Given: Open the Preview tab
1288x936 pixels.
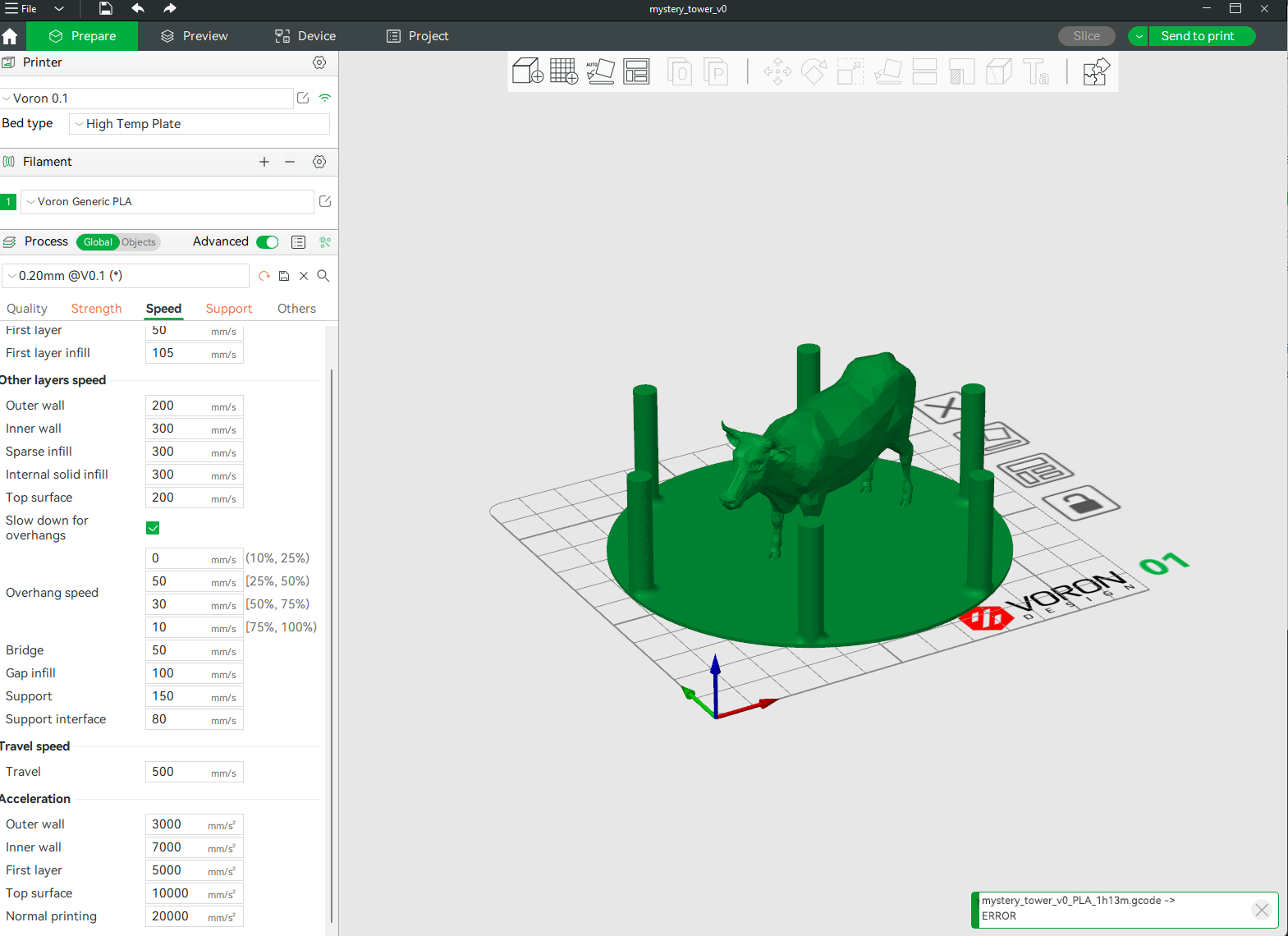Looking at the screenshot, I should pos(195,36).
